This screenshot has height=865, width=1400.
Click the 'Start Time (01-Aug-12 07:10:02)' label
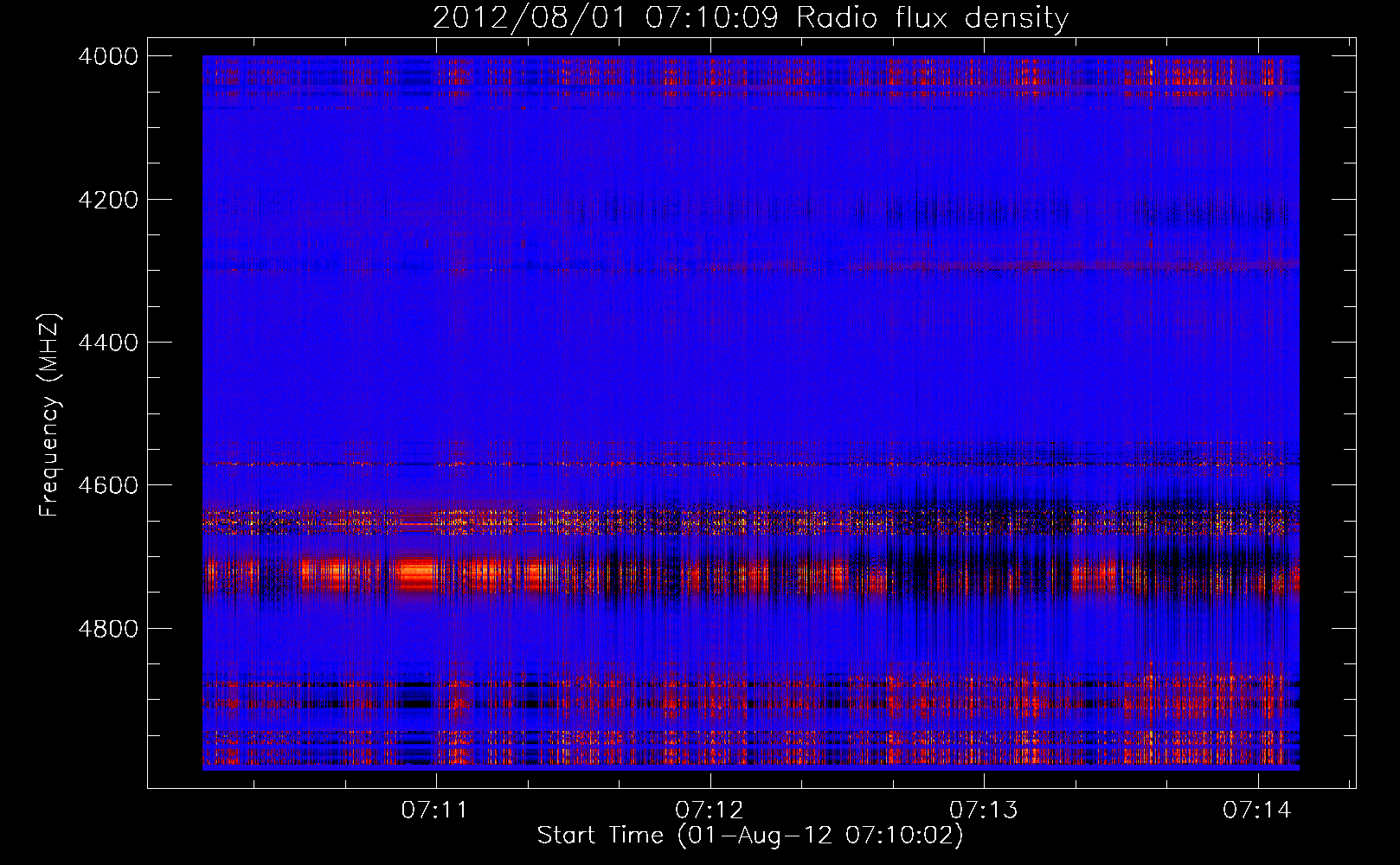750,836
